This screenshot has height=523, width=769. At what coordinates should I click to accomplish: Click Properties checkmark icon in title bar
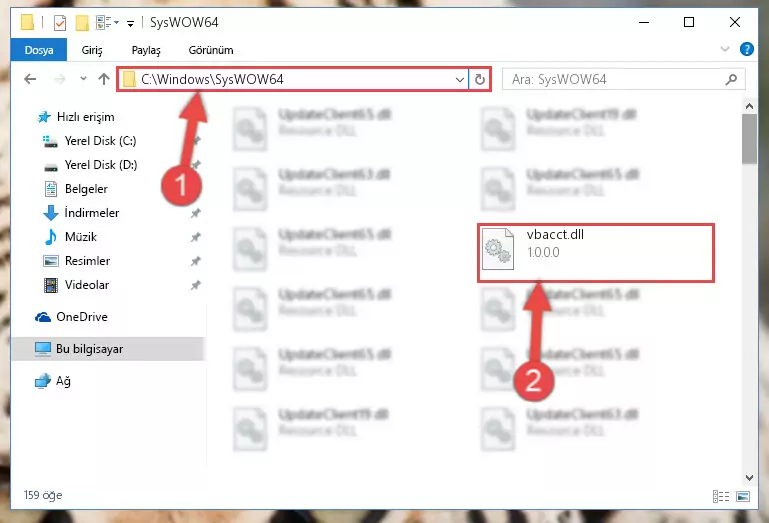pos(60,23)
